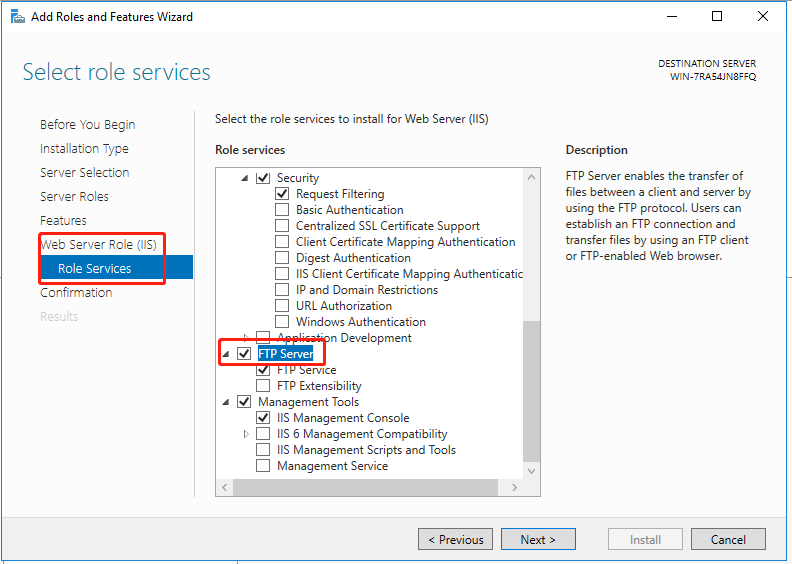This screenshot has width=792, height=564.
Task: Expand IIS 6 Management Compatibility node
Action: [x=246, y=434]
